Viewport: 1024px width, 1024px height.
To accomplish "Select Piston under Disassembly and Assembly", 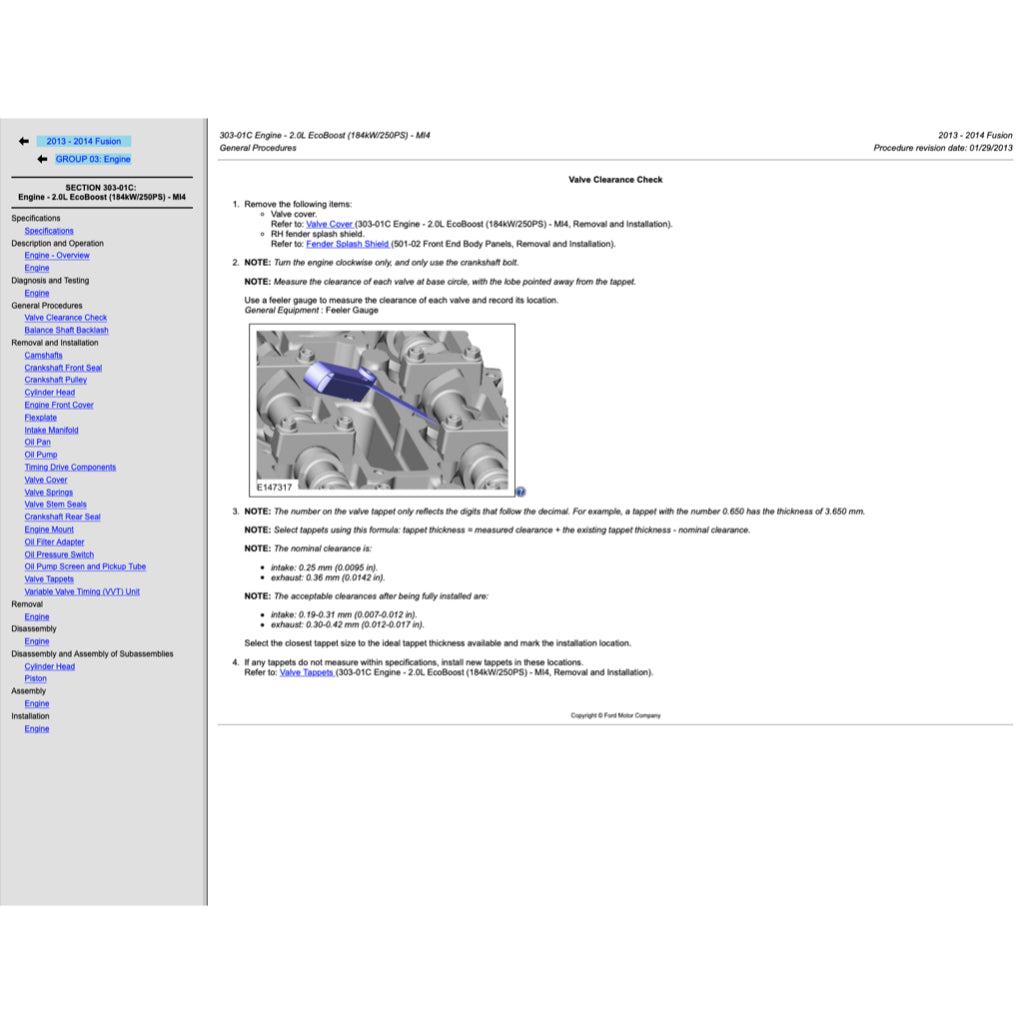I will click(35, 679).
